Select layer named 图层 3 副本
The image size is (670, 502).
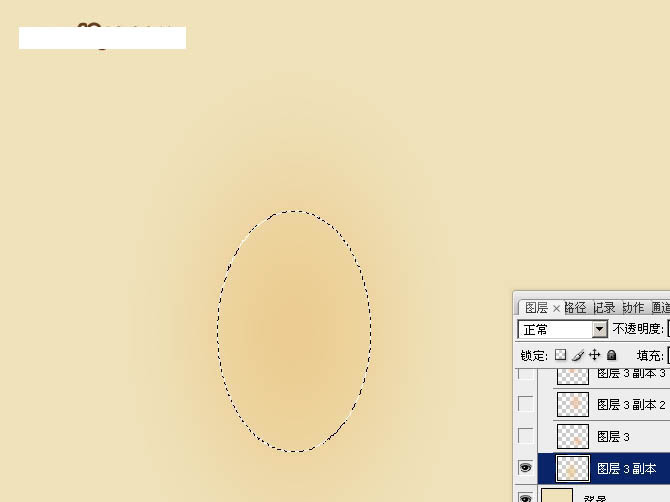pos(626,469)
